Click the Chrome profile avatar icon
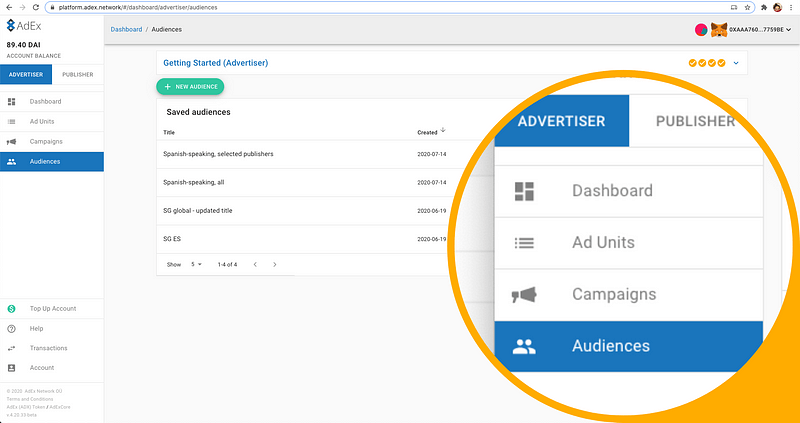The height and width of the screenshot is (423, 800). 778,8
